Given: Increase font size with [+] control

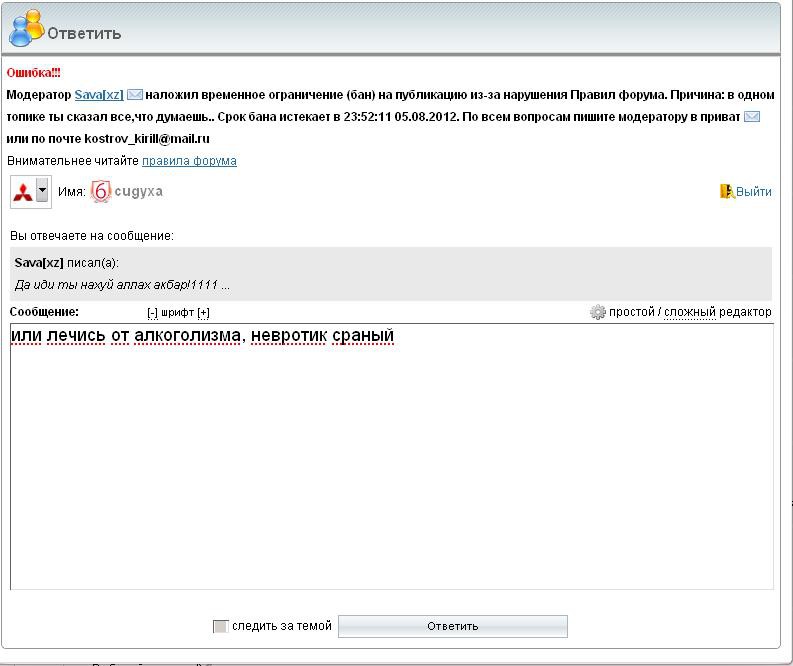Looking at the screenshot, I should tap(203, 313).
